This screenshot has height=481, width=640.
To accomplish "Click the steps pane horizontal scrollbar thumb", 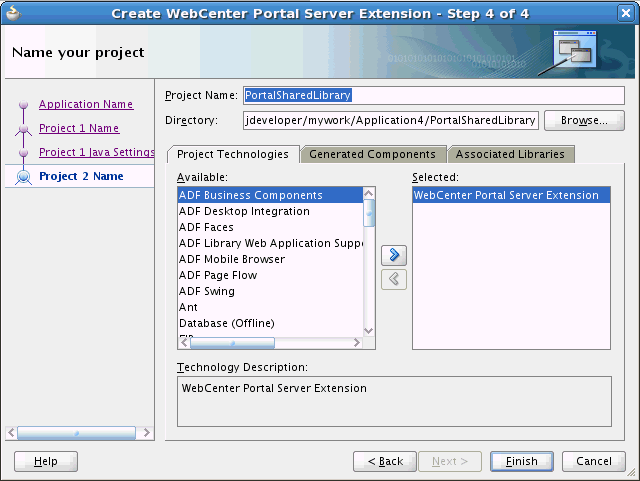I will coord(76,433).
